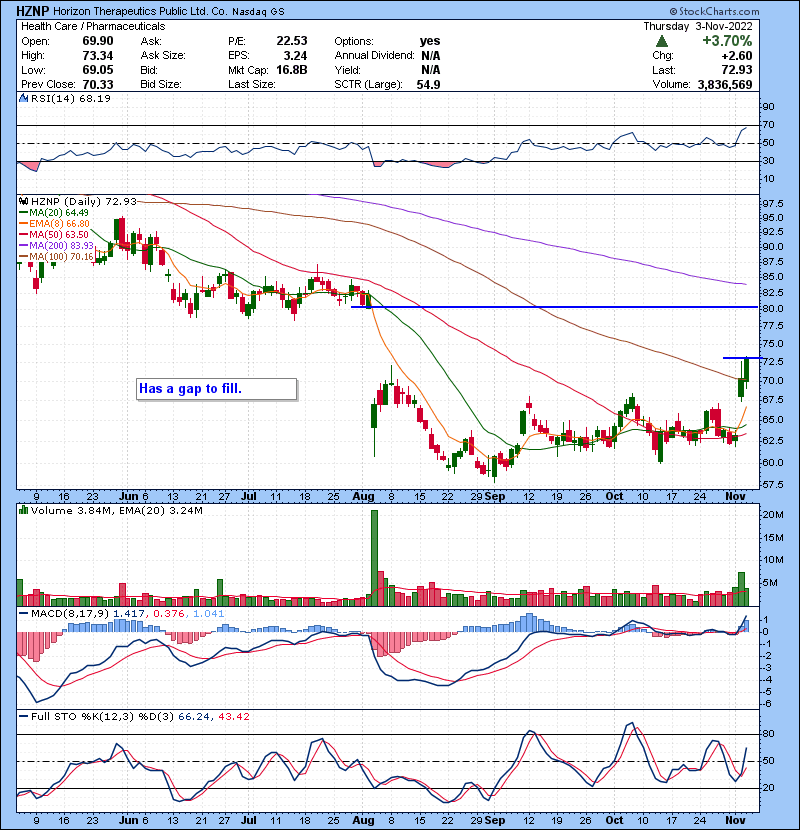Image resolution: width=800 pixels, height=830 pixels.
Task: Click the P/E value 22.53
Action: [x=292, y=41]
